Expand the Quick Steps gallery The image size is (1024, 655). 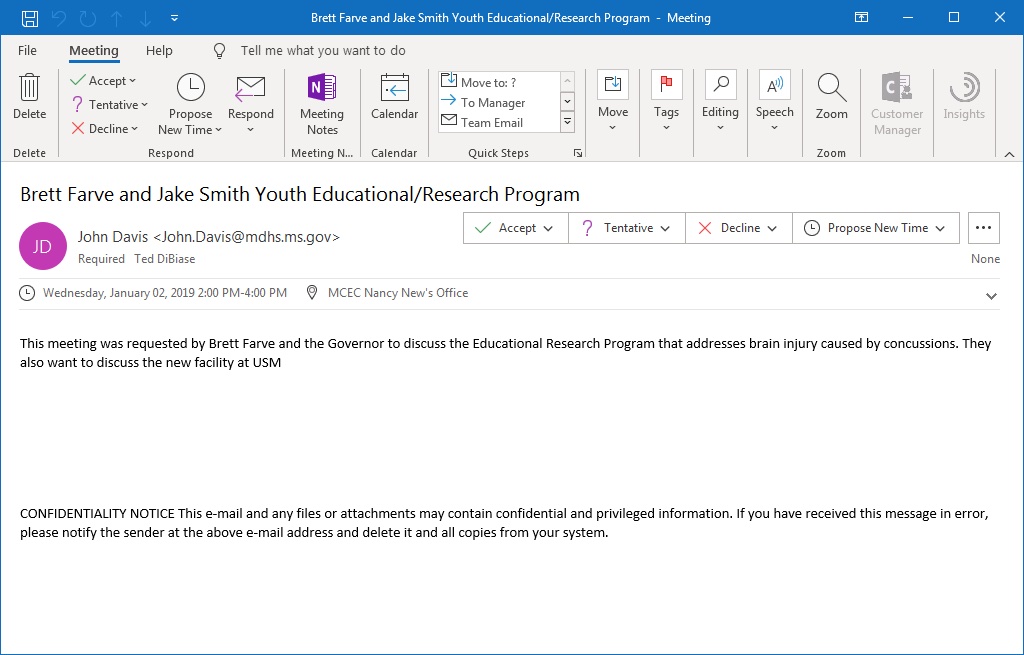click(567, 122)
